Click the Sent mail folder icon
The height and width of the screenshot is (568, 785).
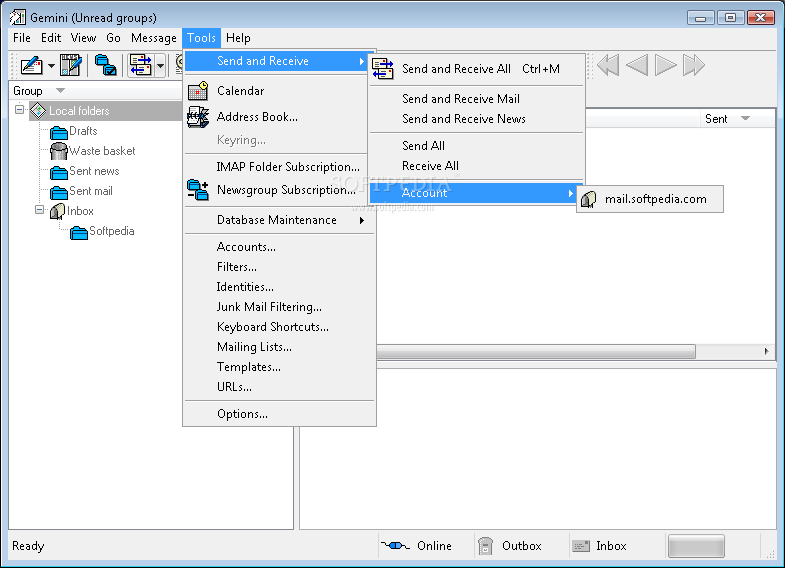click(x=59, y=192)
